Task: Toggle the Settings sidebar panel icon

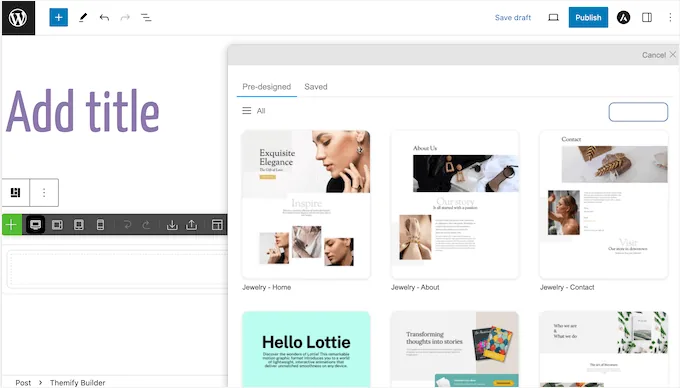Action: [x=647, y=17]
